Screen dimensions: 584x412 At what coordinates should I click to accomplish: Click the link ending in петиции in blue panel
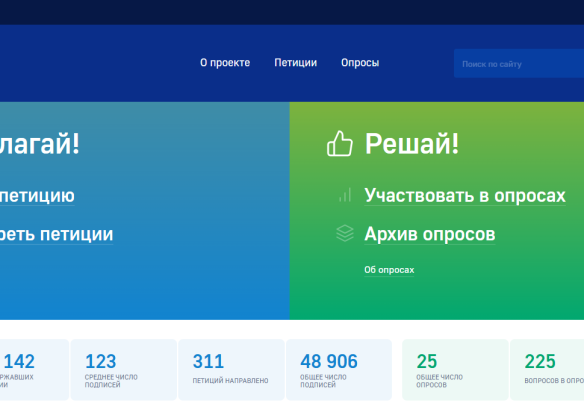pyautogui.click(x=57, y=234)
